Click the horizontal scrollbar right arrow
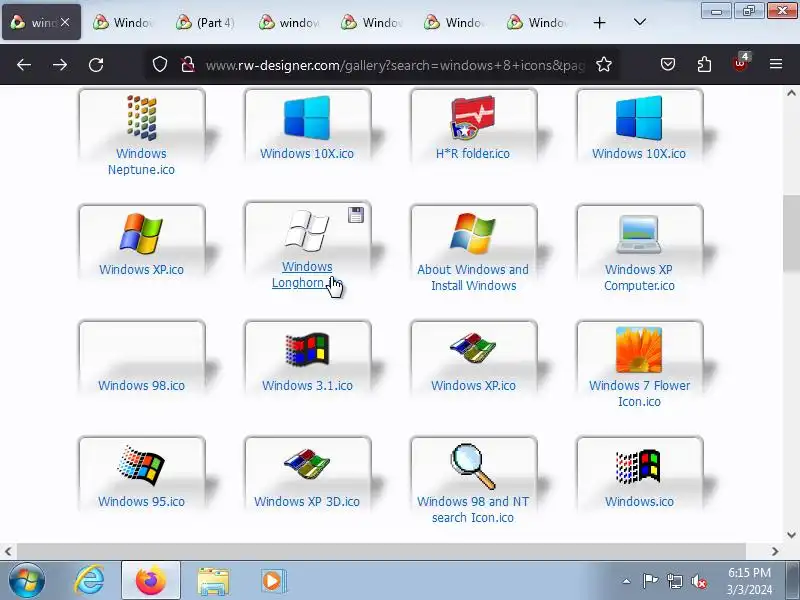The image size is (800, 600). (x=775, y=551)
